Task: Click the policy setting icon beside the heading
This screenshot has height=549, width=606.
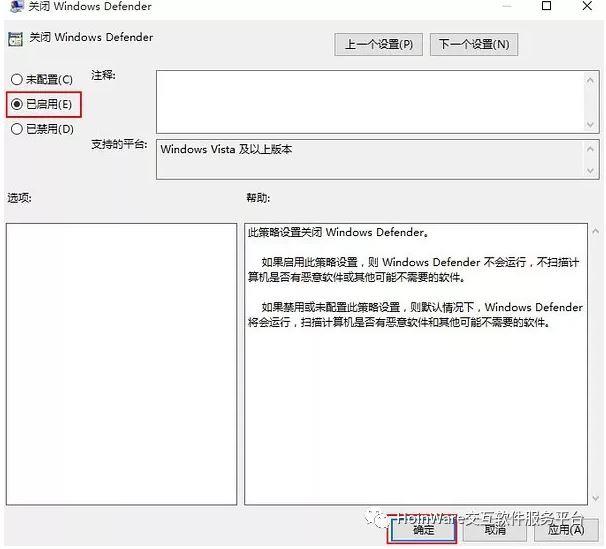Action: click(x=16, y=41)
